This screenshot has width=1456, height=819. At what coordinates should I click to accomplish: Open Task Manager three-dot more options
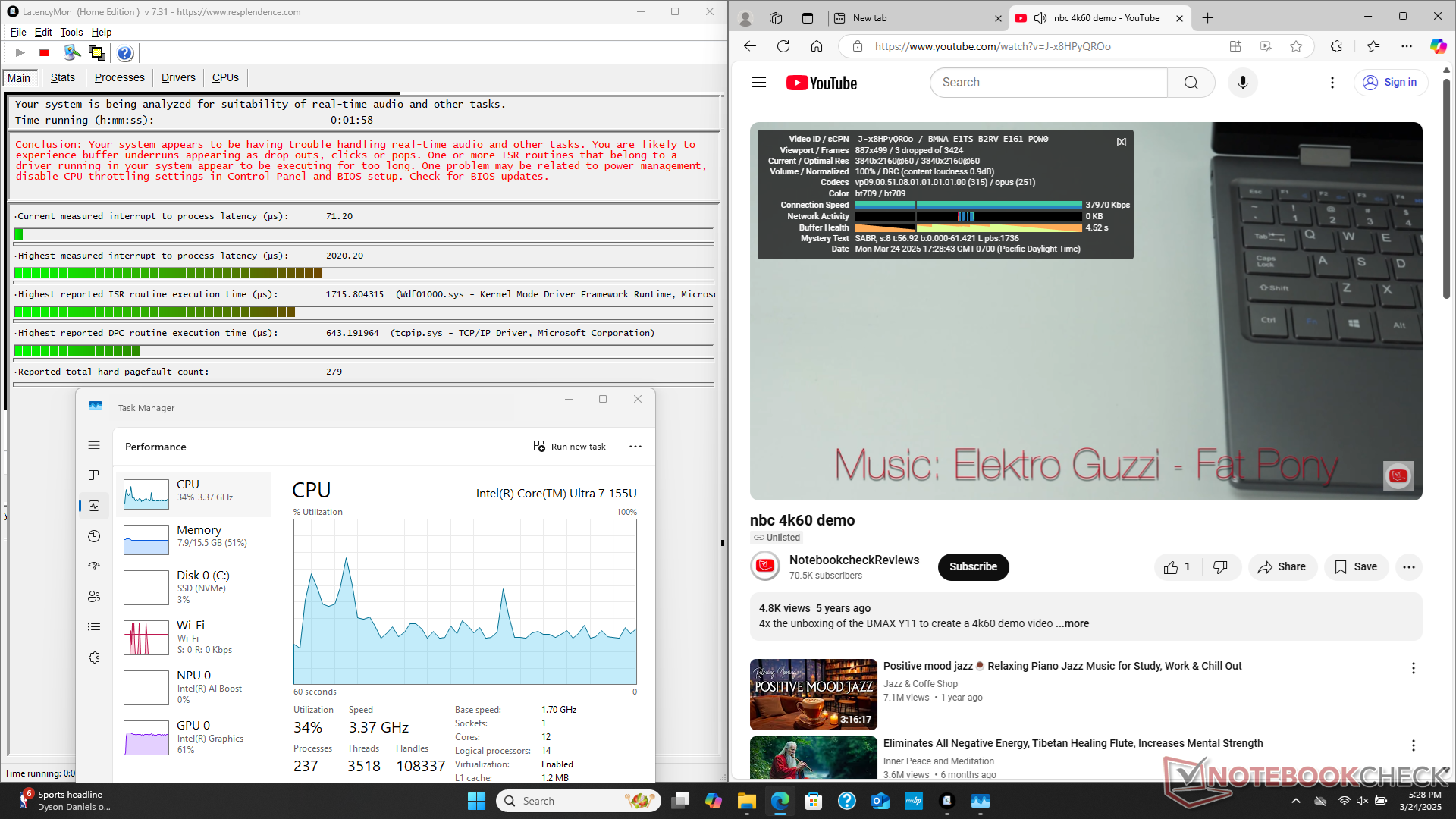coord(635,447)
